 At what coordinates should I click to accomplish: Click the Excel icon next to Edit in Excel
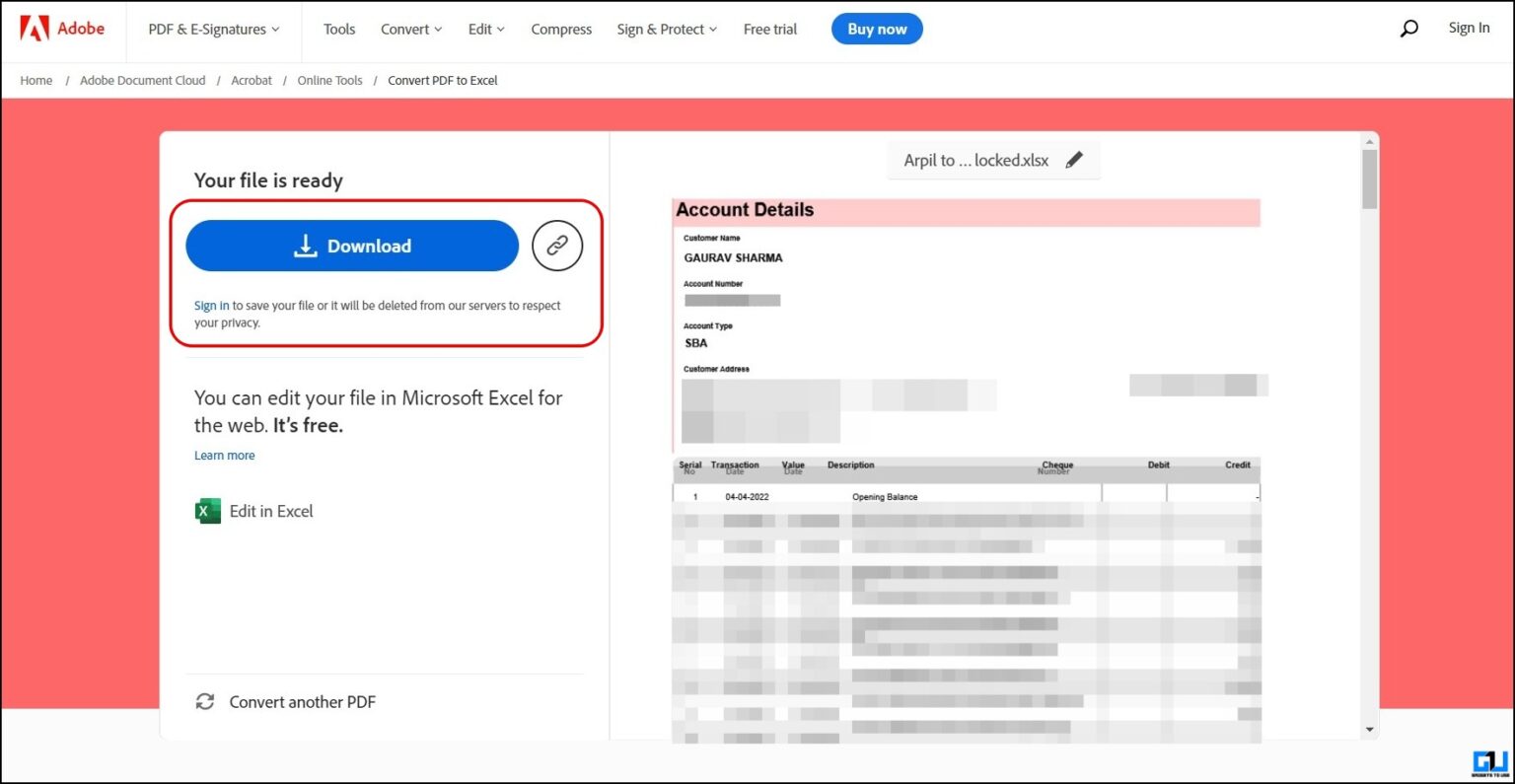coord(206,511)
